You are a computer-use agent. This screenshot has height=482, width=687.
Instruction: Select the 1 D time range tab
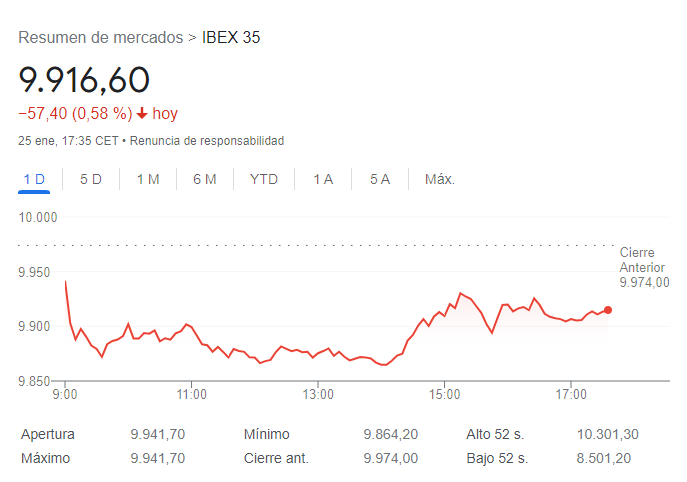[34, 179]
